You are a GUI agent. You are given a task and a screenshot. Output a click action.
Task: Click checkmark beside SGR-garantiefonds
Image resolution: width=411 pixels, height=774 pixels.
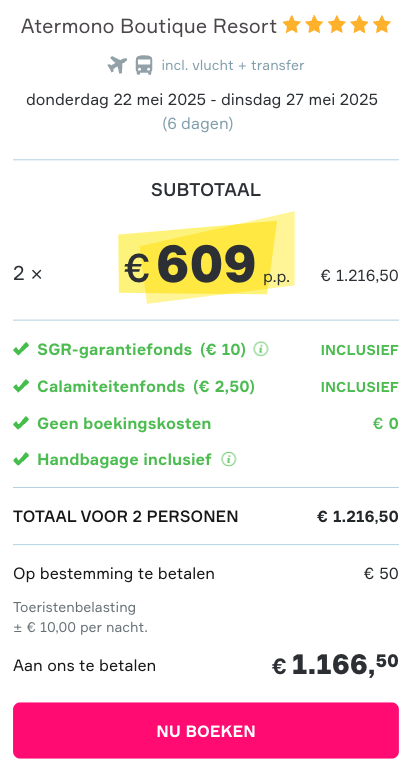pos(21,349)
